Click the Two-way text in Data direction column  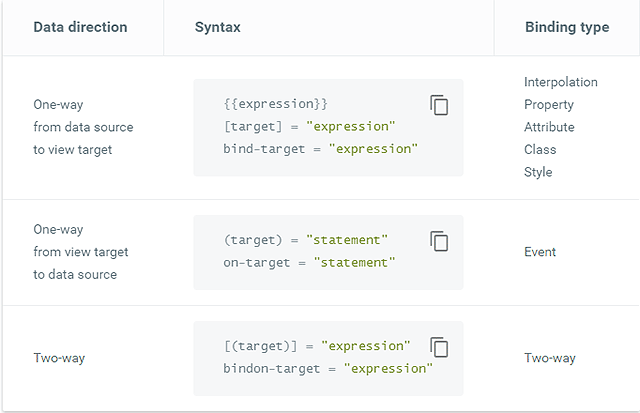[x=59, y=358]
